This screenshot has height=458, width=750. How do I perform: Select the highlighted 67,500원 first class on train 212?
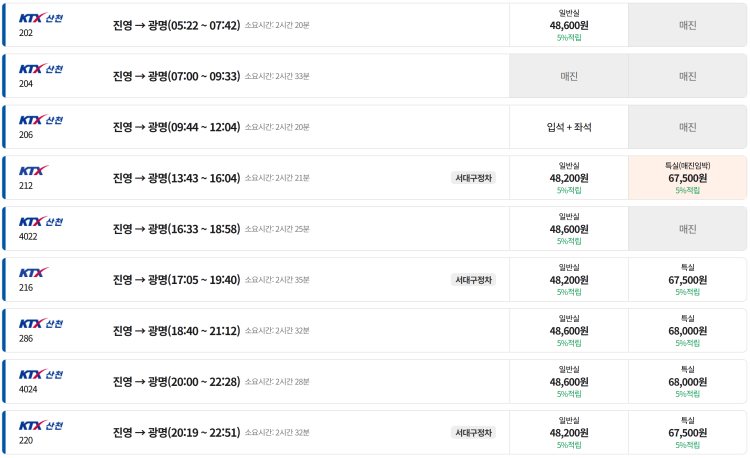tap(688, 178)
